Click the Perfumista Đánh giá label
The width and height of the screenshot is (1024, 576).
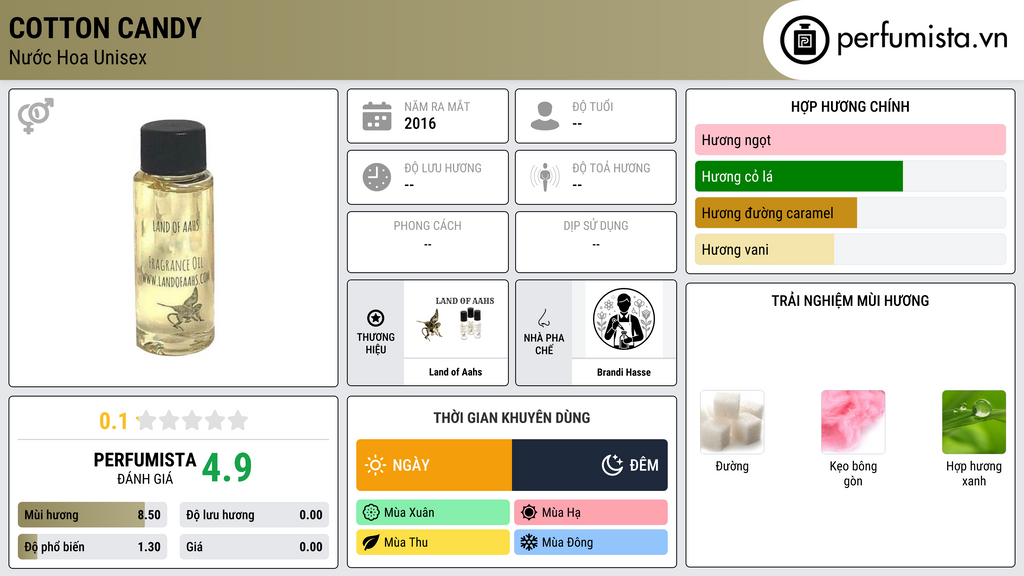pyautogui.click(x=145, y=468)
